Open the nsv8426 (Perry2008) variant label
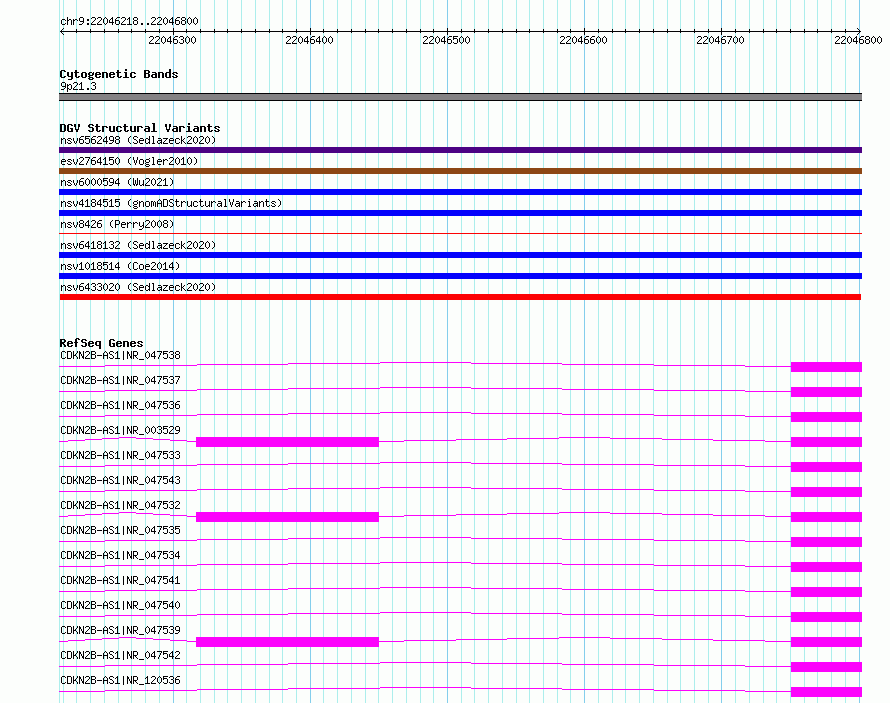The height and width of the screenshot is (703, 890). (117, 224)
